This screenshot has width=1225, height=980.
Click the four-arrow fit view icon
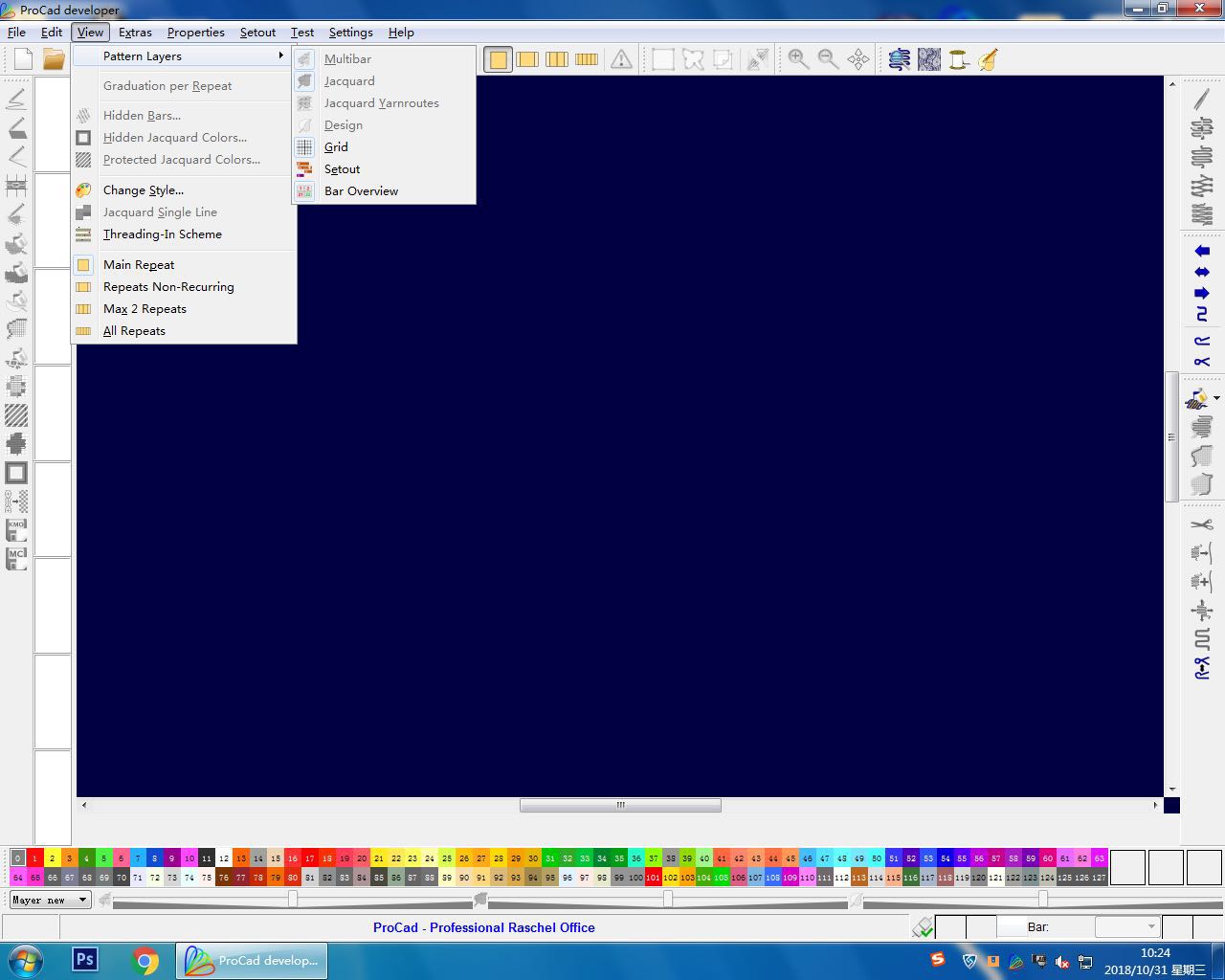pos(858,59)
